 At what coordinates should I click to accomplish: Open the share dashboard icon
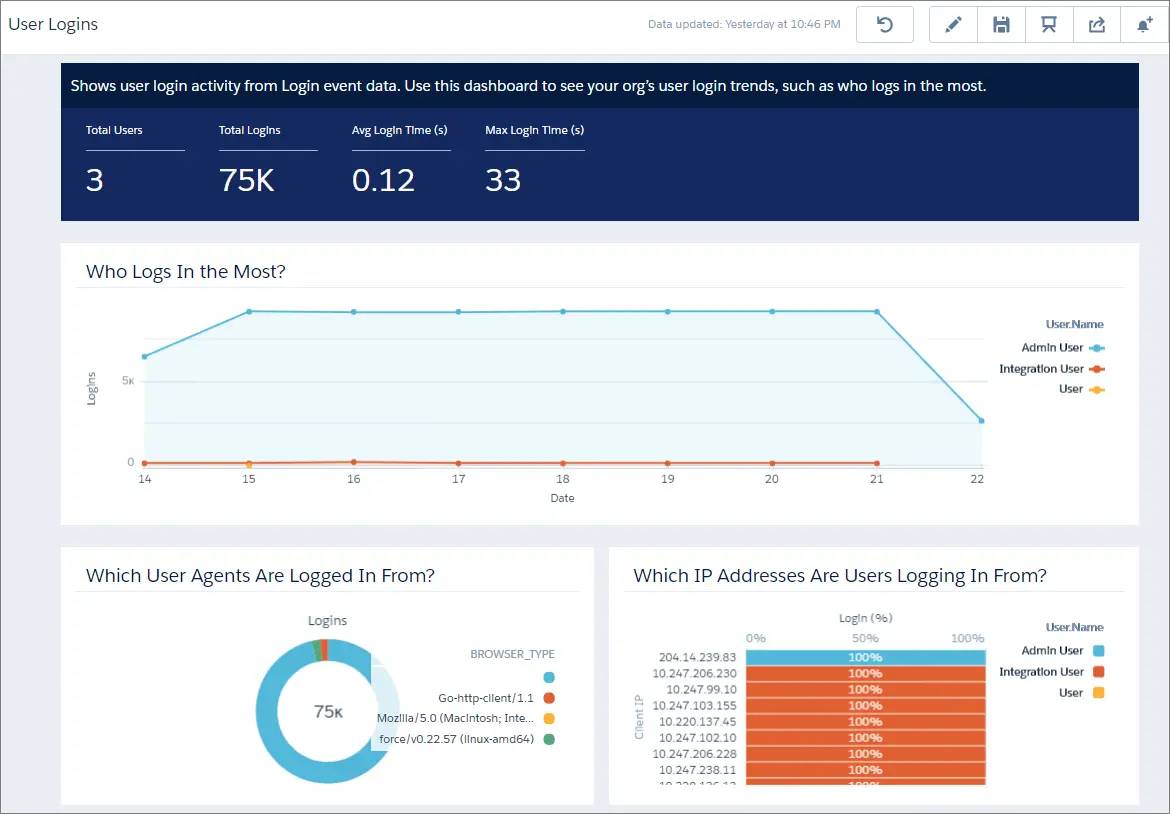coord(1096,25)
